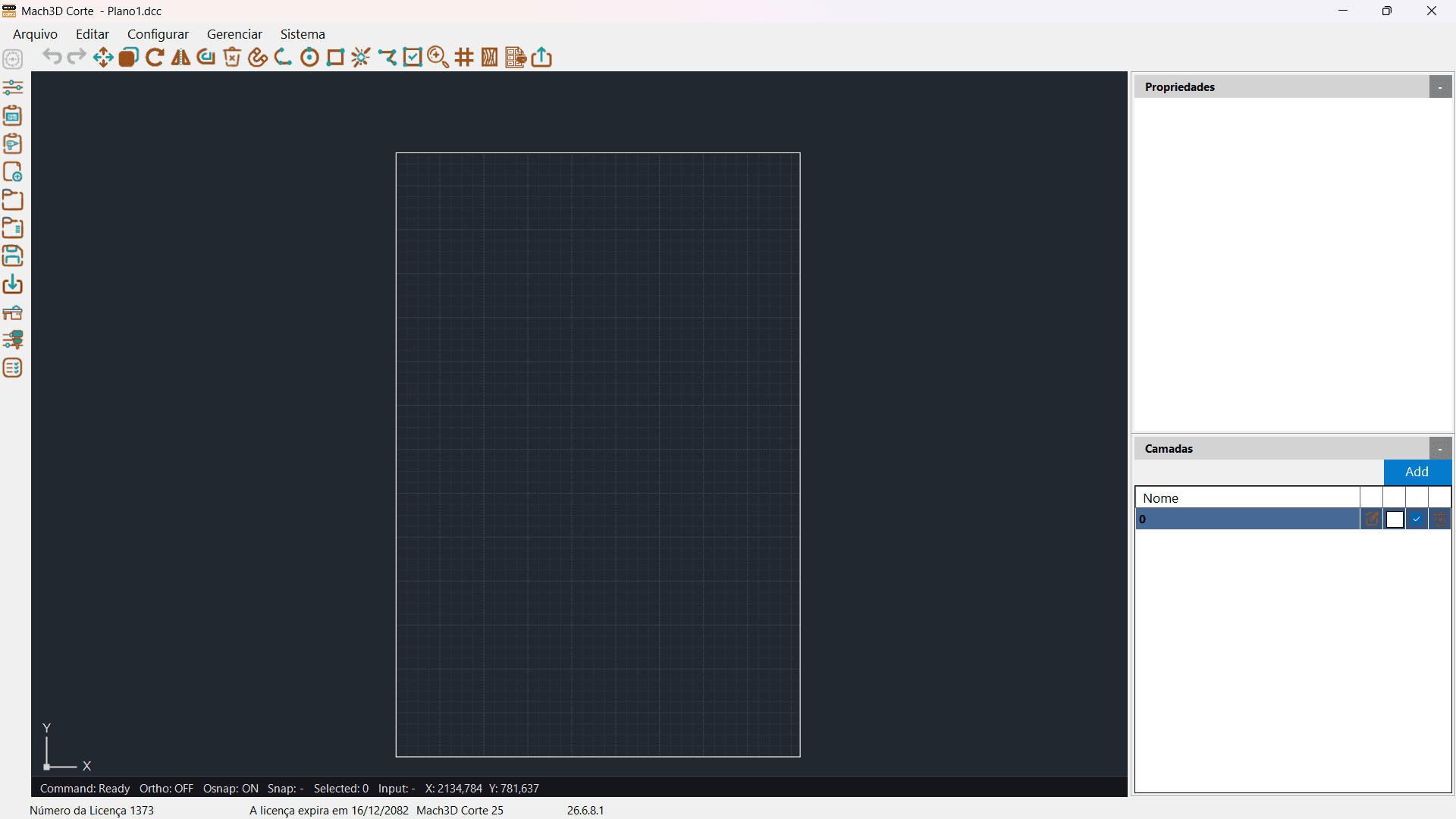Image resolution: width=1456 pixels, height=819 pixels.
Task: Select the rotate arrow tool
Action: click(x=155, y=58)
